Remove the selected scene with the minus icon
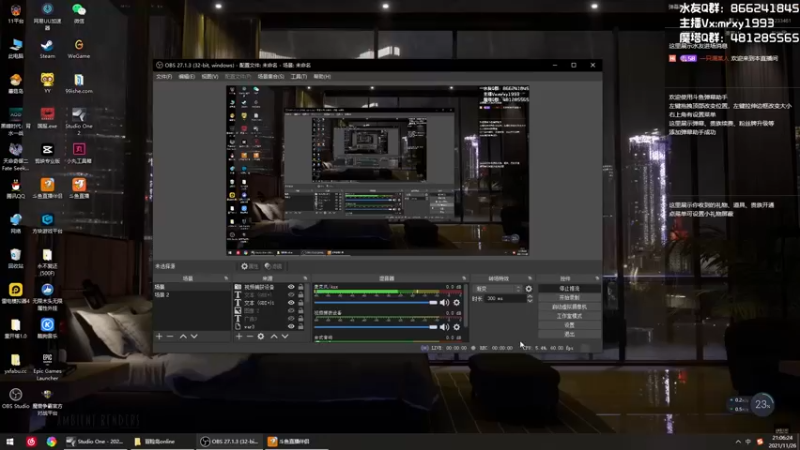800x450 pixels. 170,337
